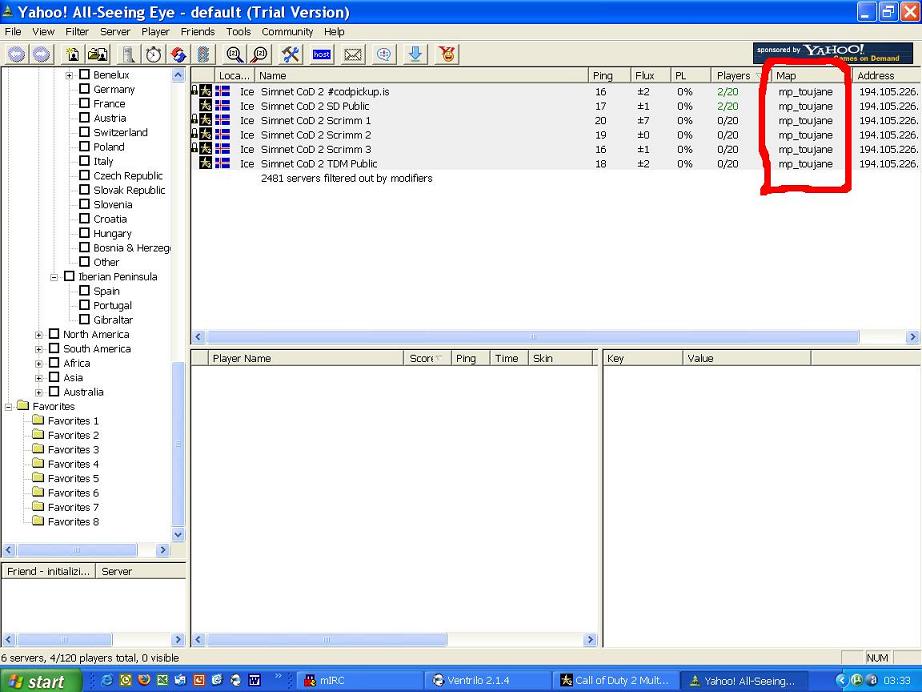
Task: Expand the Benelux tree node
Action: (x=69, y=75)
